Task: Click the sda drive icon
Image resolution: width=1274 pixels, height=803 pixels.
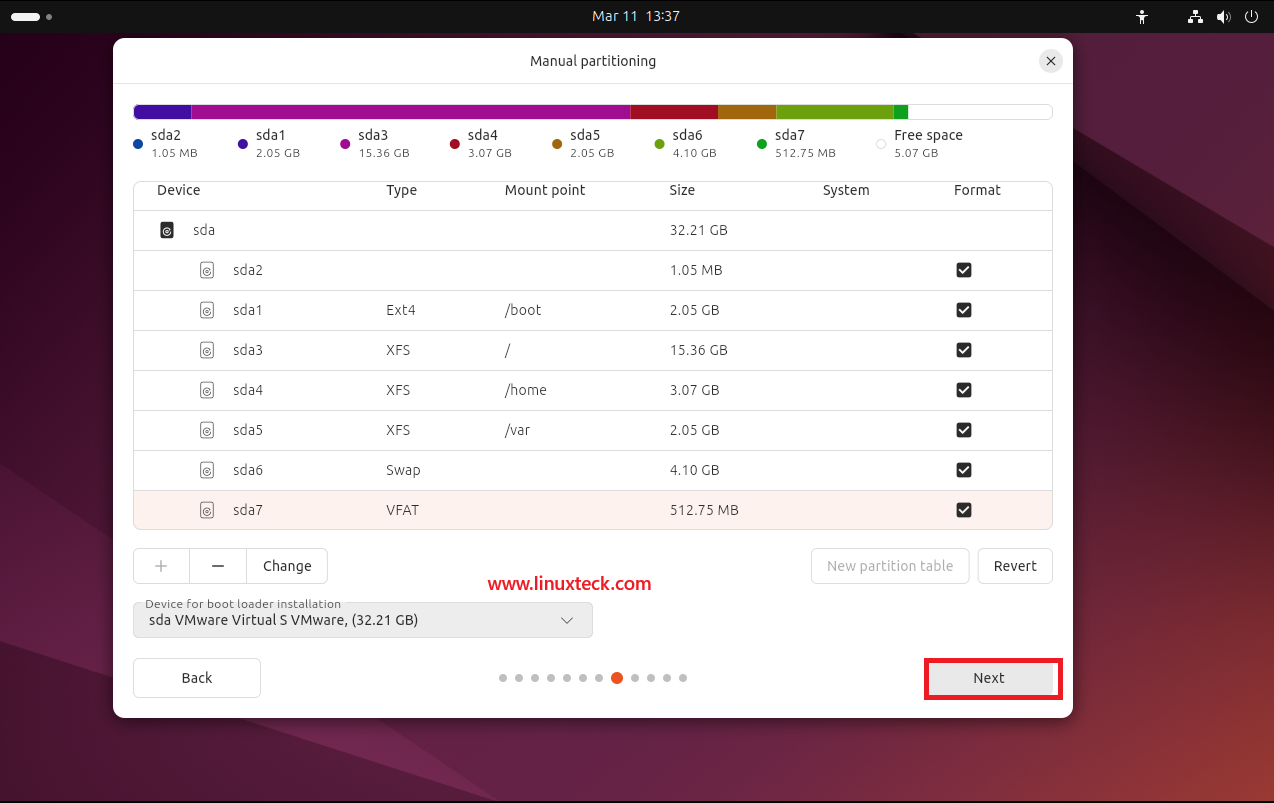Action: 166,229
